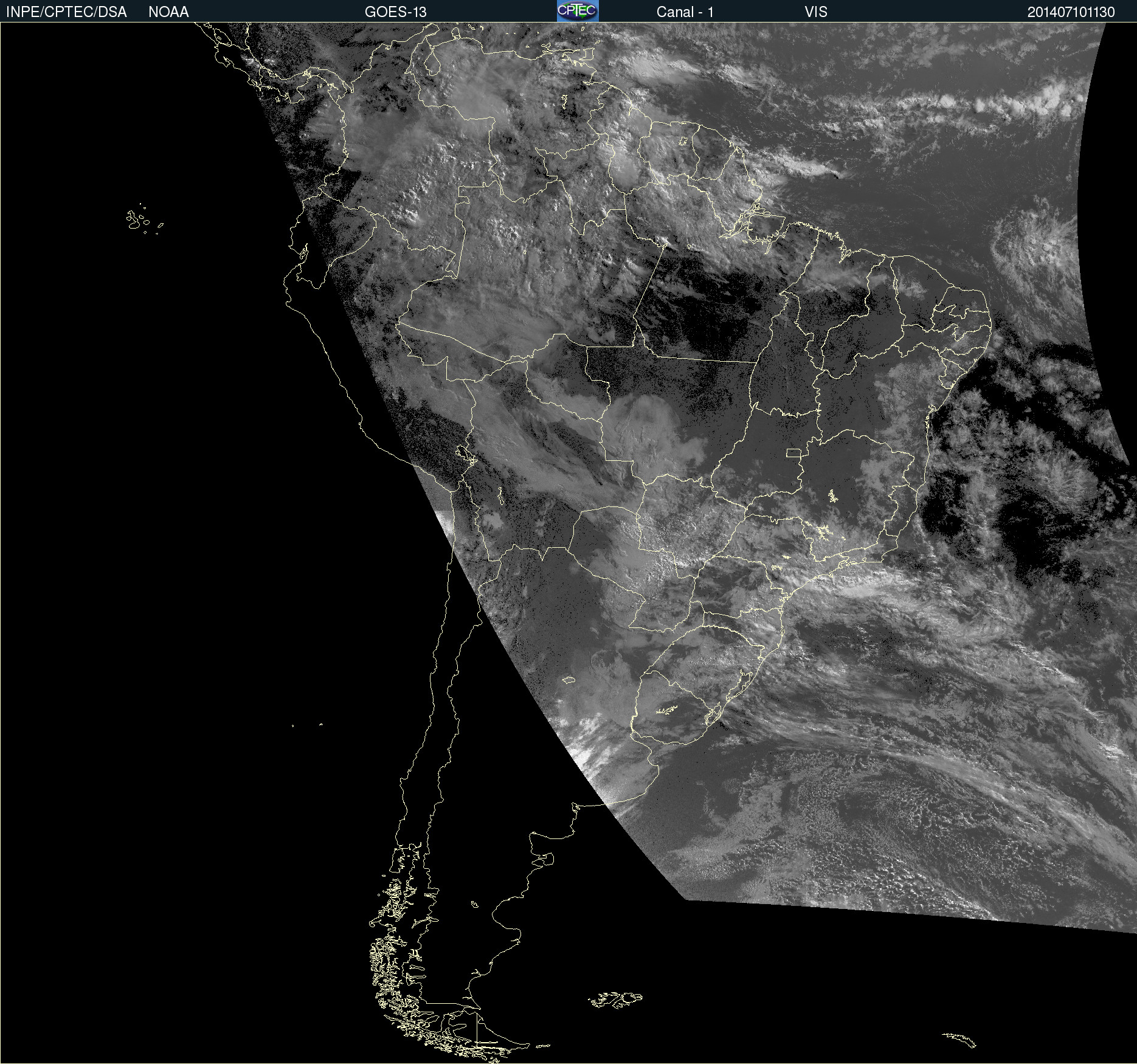Click the VIS label in header

tap(816, 12)
